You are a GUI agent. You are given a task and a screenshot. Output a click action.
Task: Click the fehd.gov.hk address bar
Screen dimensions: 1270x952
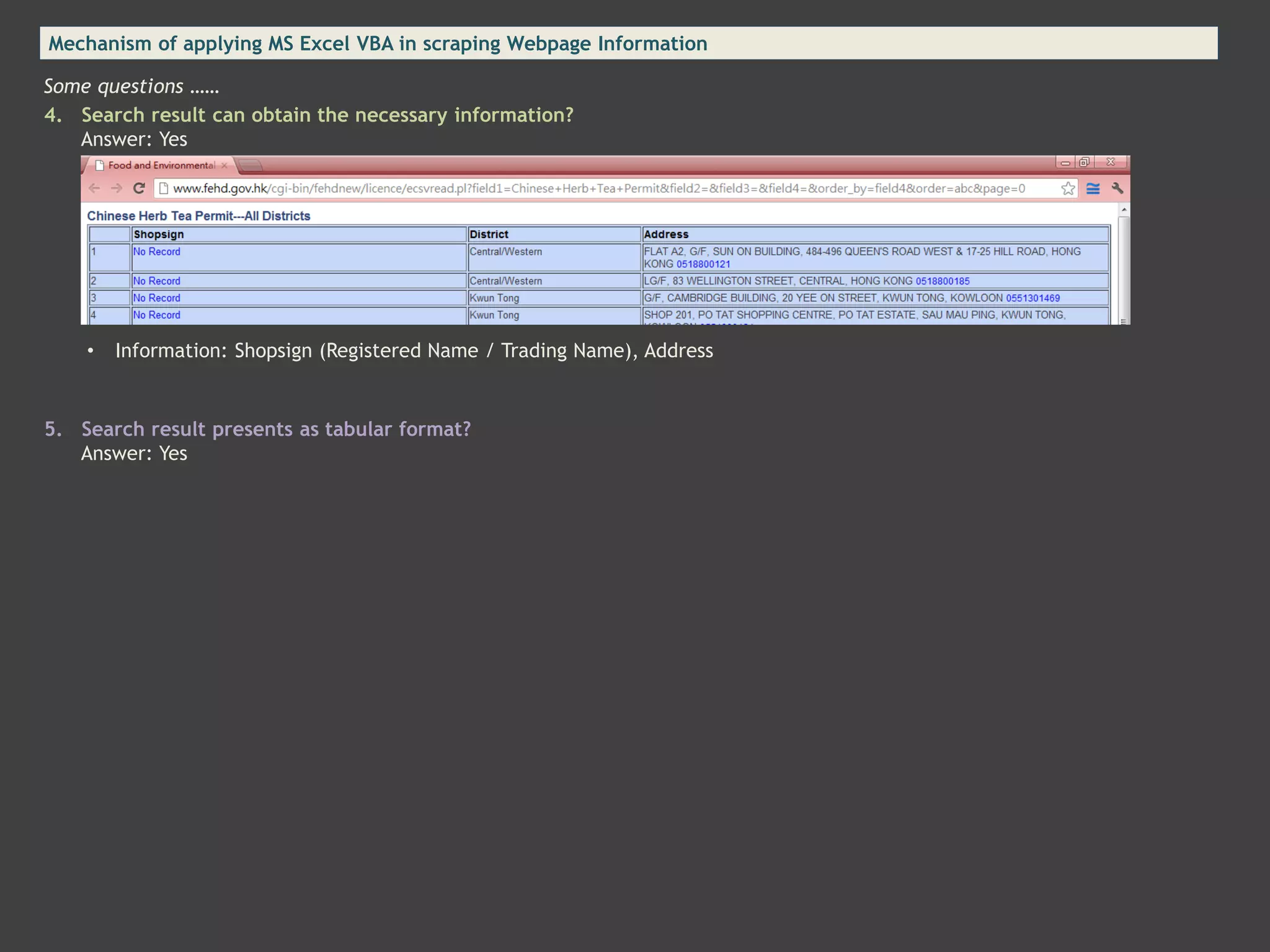coord(606,188)
